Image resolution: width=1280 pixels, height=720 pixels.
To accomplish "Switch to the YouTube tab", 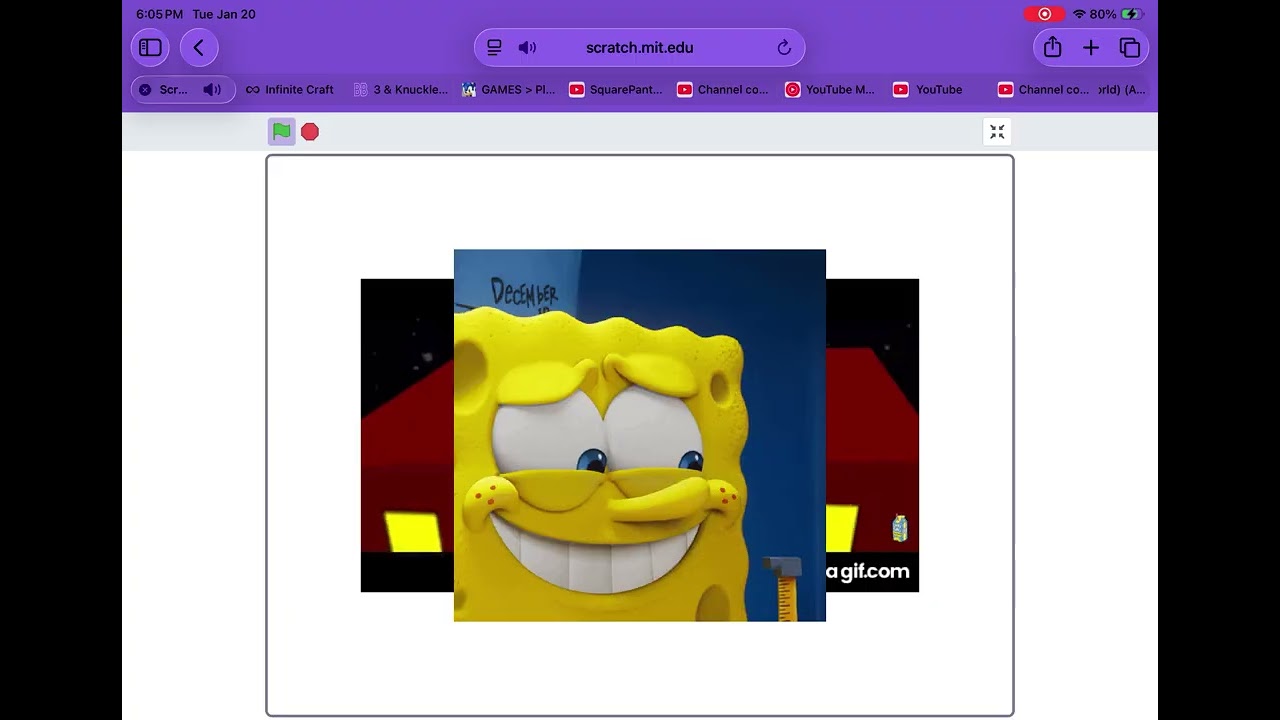I will (x=928, y=90).
